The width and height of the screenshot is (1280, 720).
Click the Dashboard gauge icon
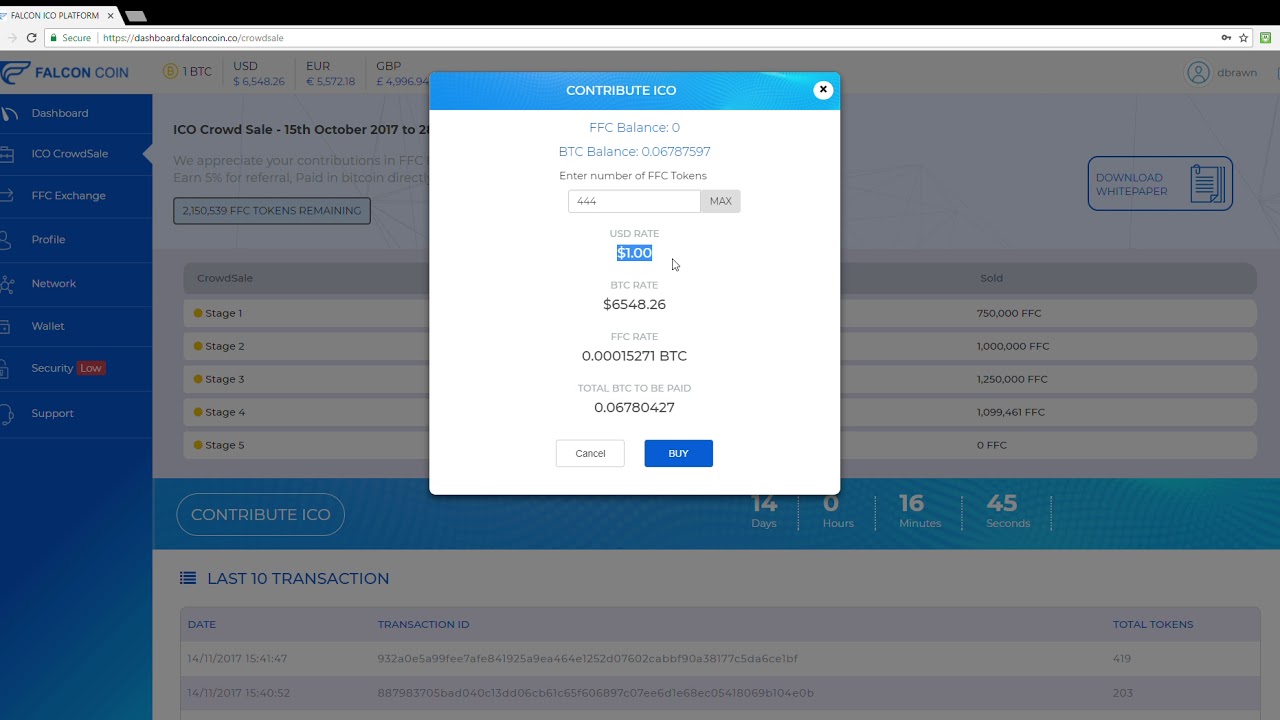6,113
